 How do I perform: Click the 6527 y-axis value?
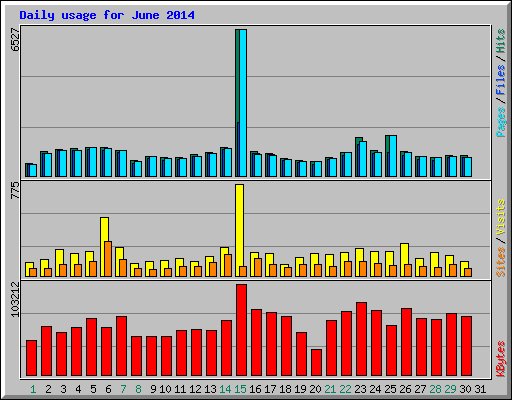click(15, 40)
